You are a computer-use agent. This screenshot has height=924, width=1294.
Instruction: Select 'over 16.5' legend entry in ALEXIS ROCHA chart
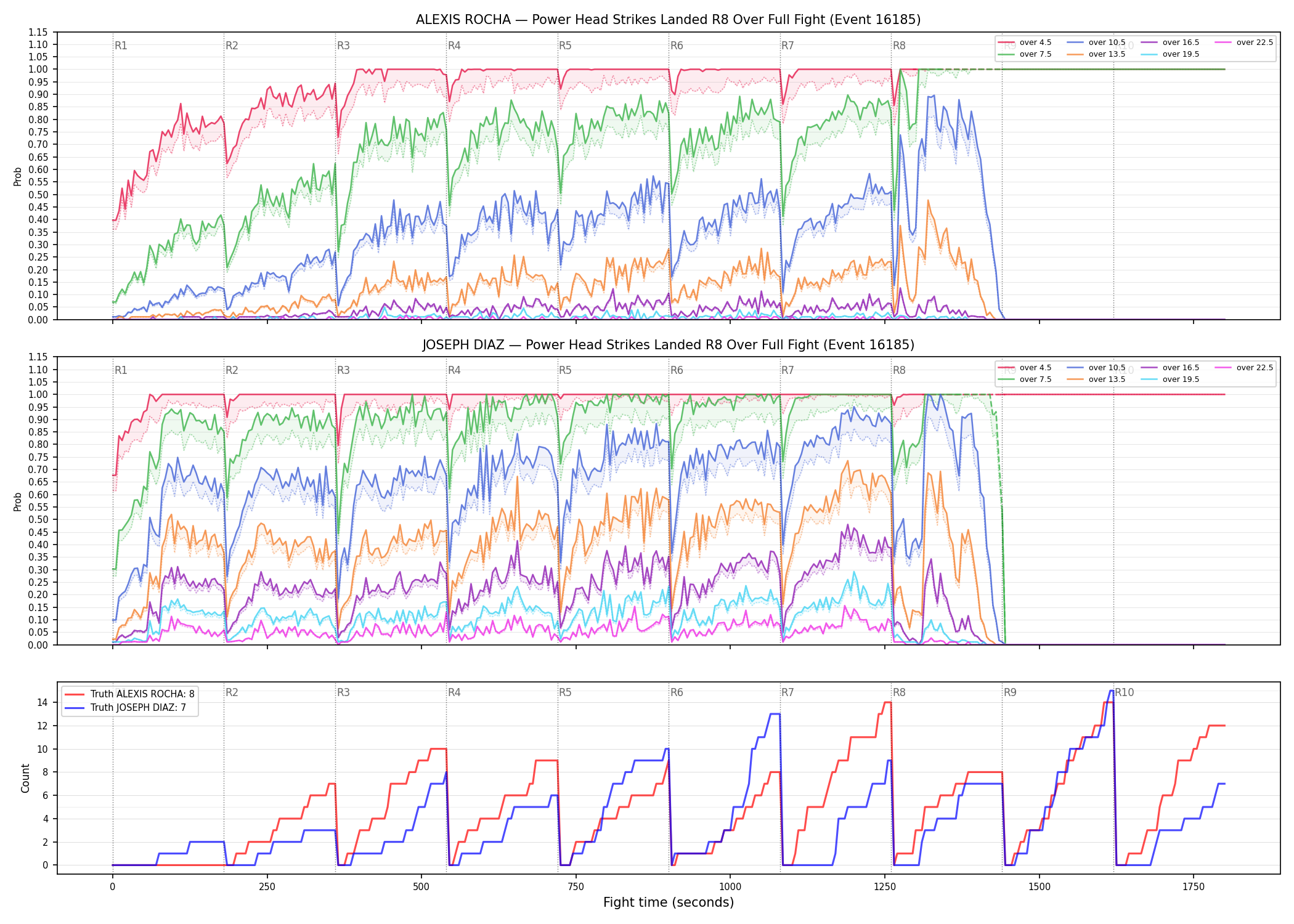1170,43
